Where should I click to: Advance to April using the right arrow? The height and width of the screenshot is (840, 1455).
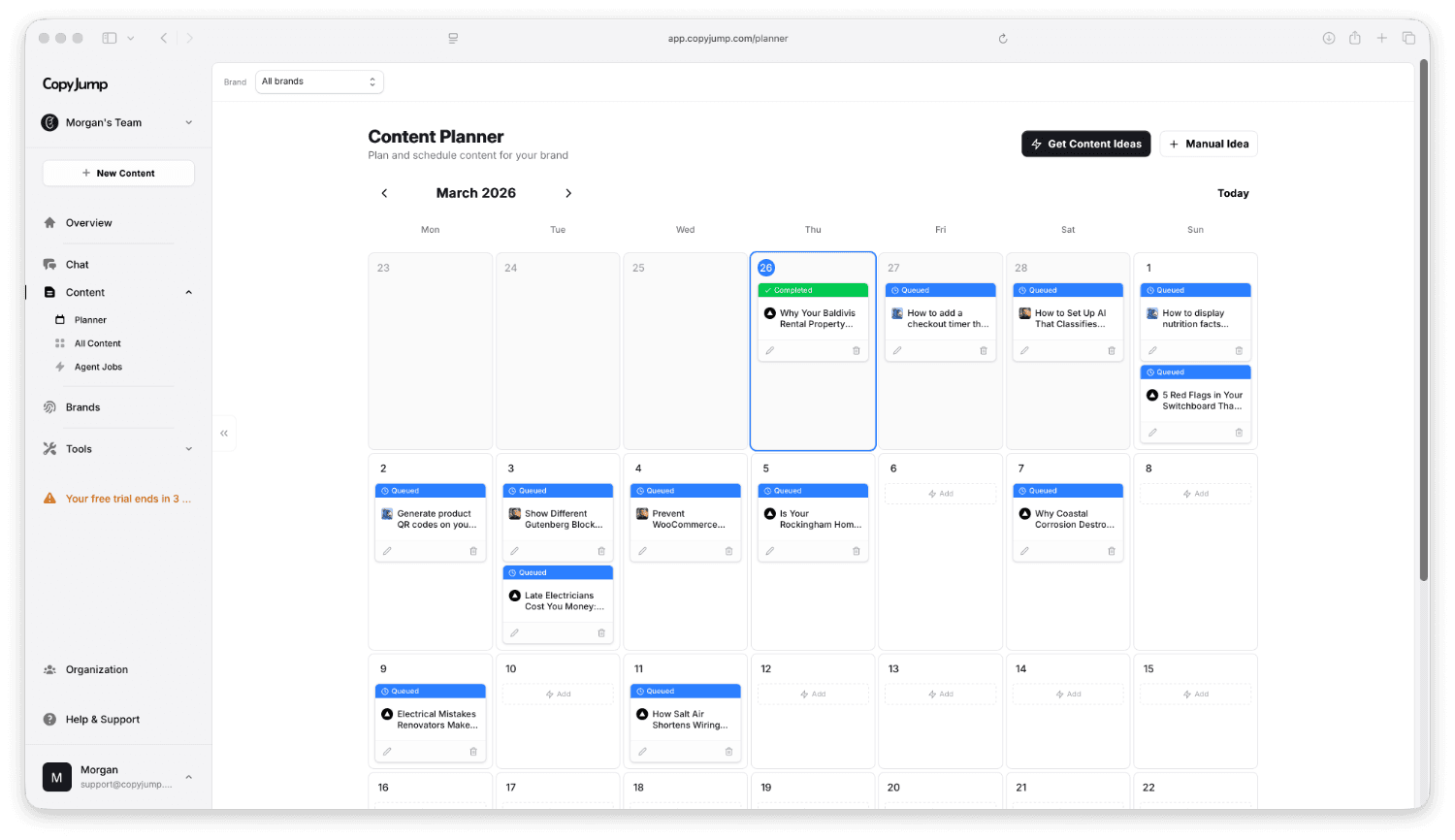click(568, 193)
